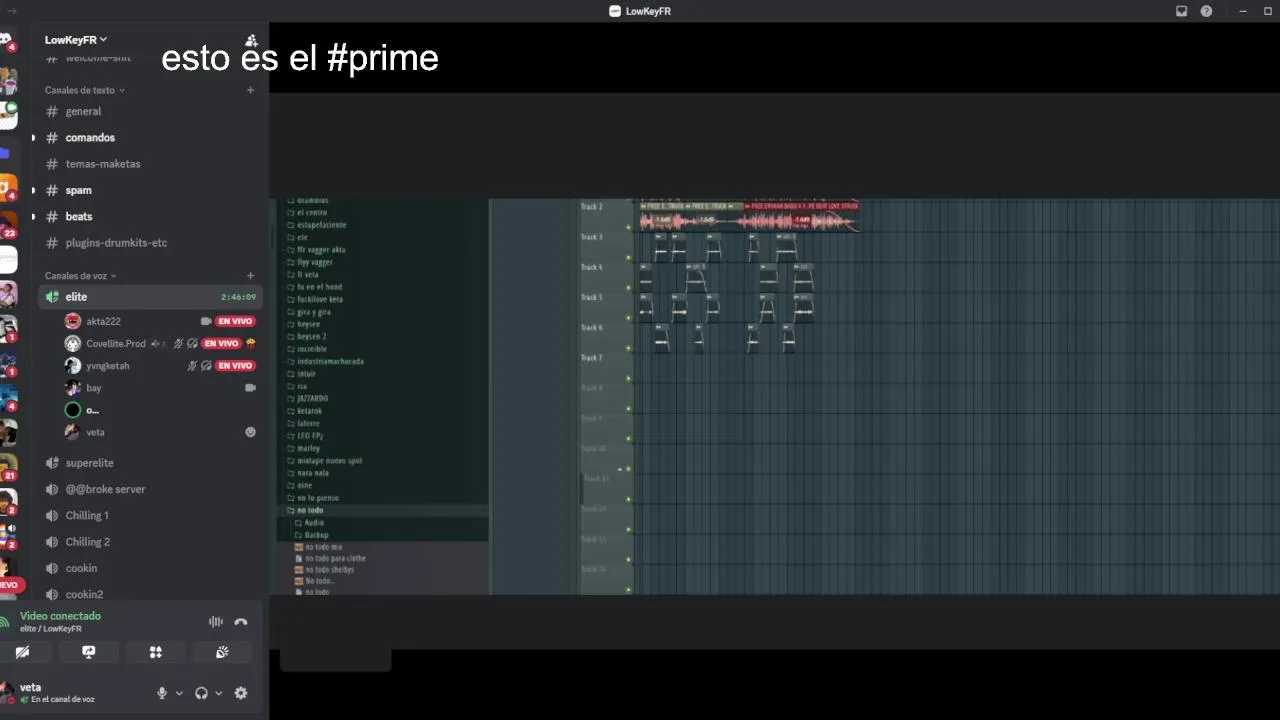1280x720 pixels.
Task: Click akta222's avatar in voice list
Action: 72,321
